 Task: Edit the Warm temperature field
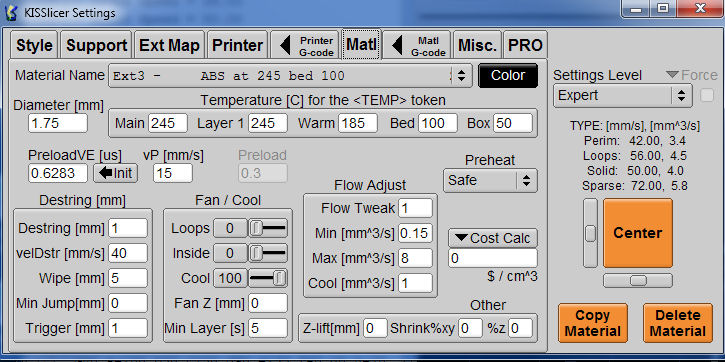click(x=357, y=123)
